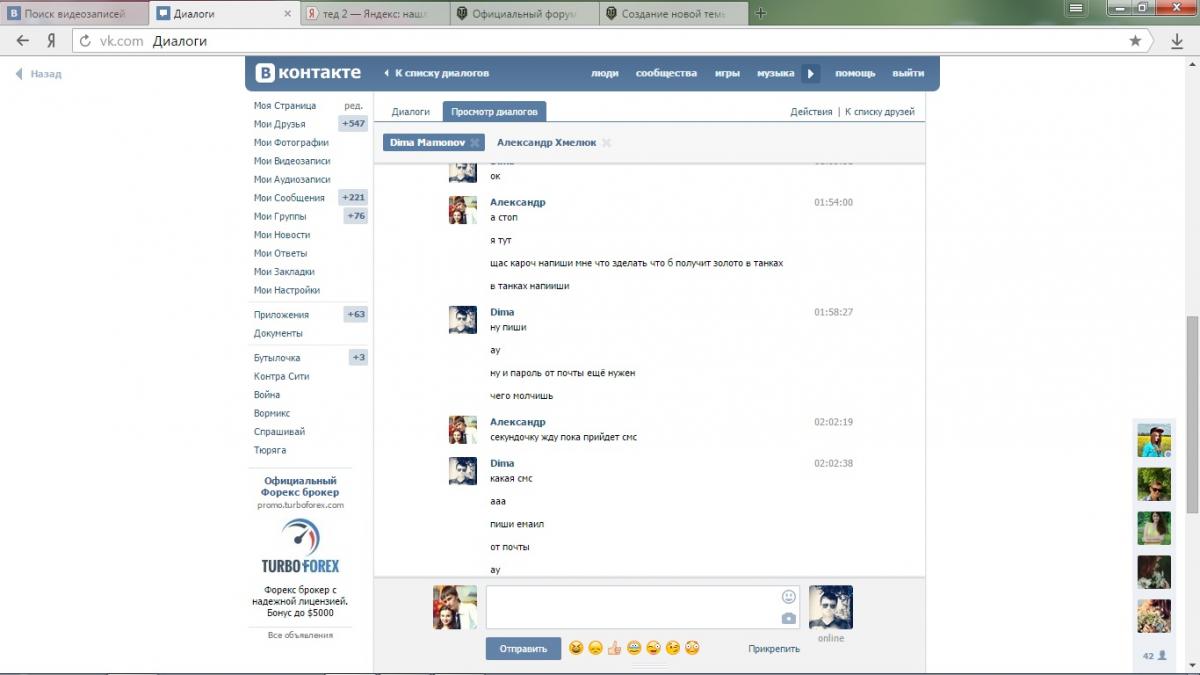
Task: Open the Диалоги tab in messages
Action: tap(411, 112)
